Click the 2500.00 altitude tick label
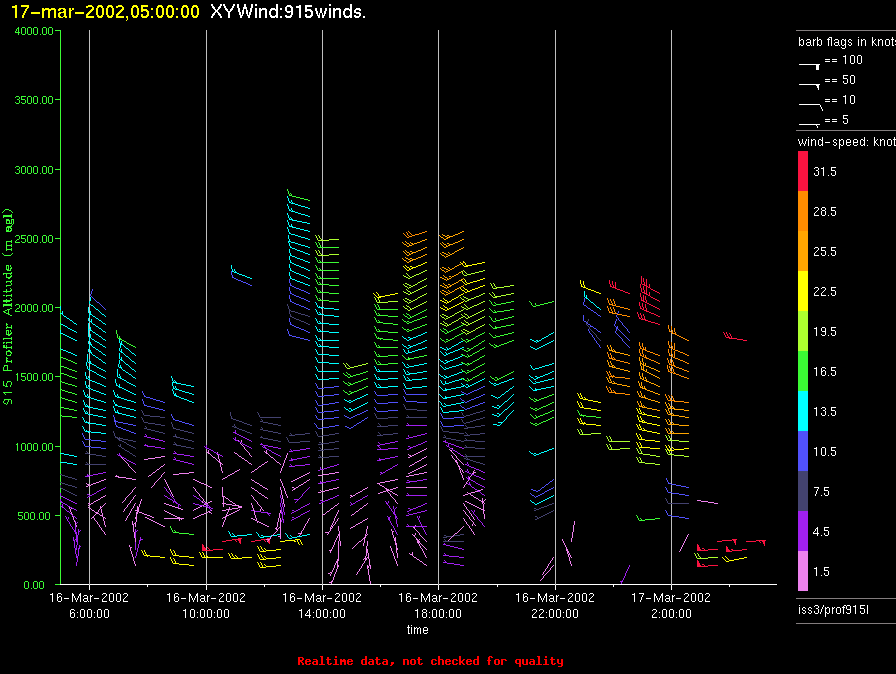This screenshot has height=674, width=896. (34, 239)
